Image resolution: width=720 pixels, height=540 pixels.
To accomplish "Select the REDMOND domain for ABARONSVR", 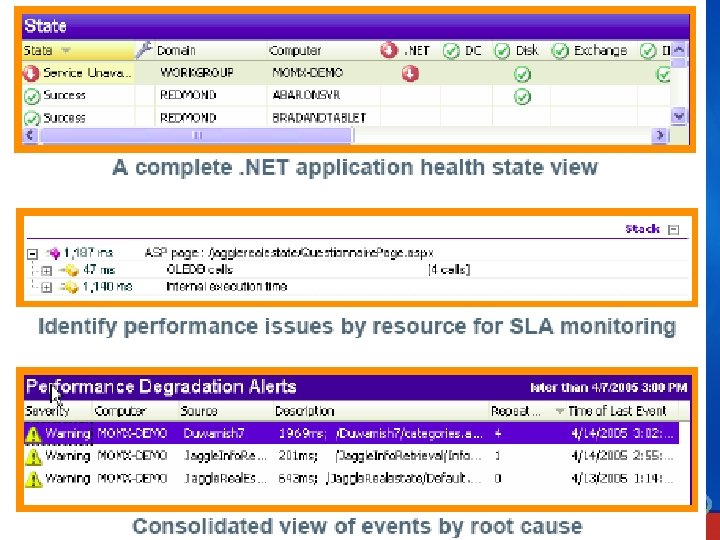I will point(188,95).
